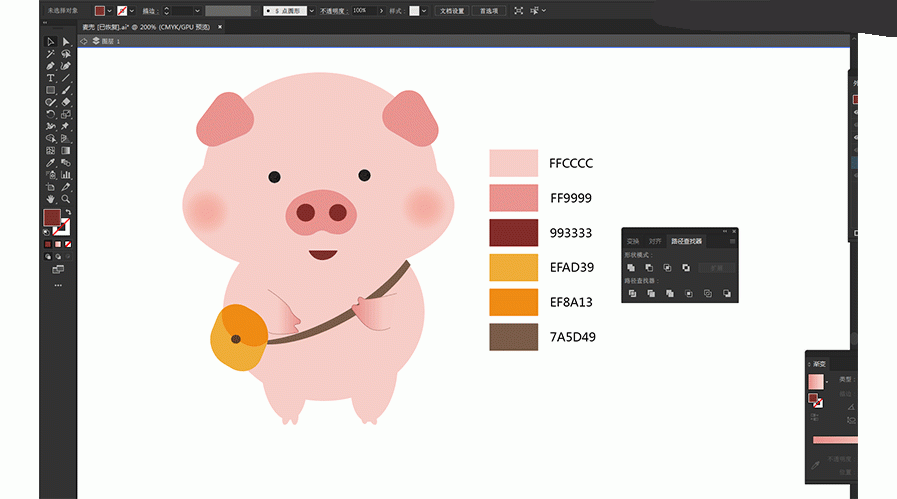
Task: Switch to the 对齐 (Align) tab
Action: pos(655,241)
